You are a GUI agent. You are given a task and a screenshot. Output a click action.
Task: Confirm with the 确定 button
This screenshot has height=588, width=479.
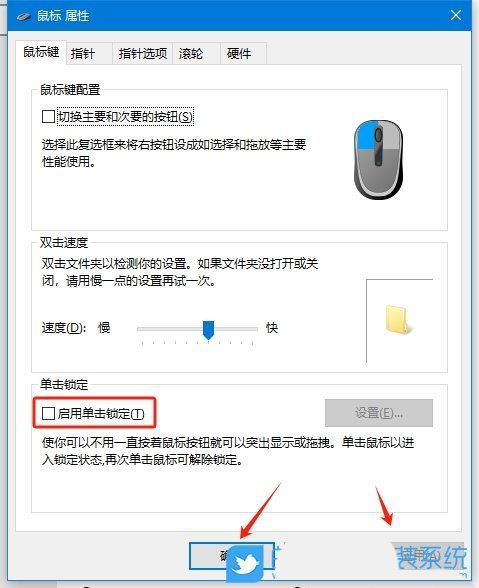coord(232,556)
